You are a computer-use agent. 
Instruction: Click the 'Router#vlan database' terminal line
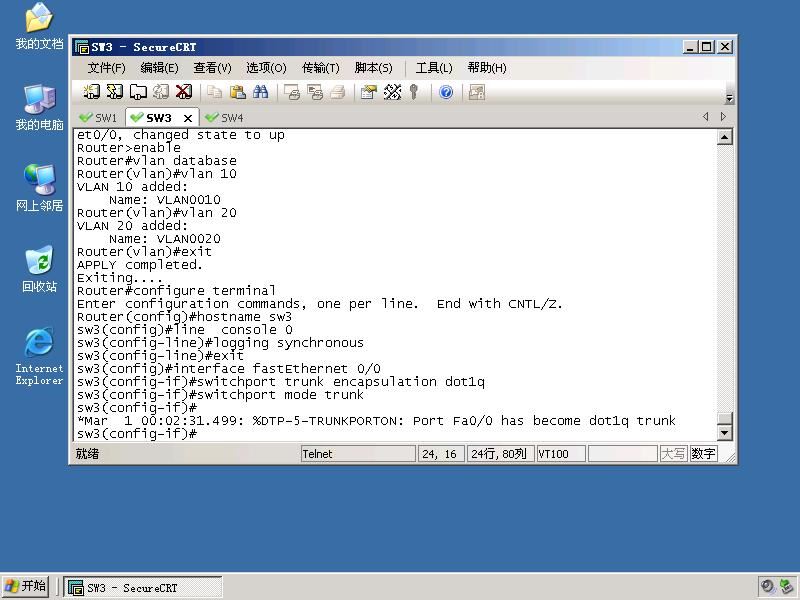[157, 161]
